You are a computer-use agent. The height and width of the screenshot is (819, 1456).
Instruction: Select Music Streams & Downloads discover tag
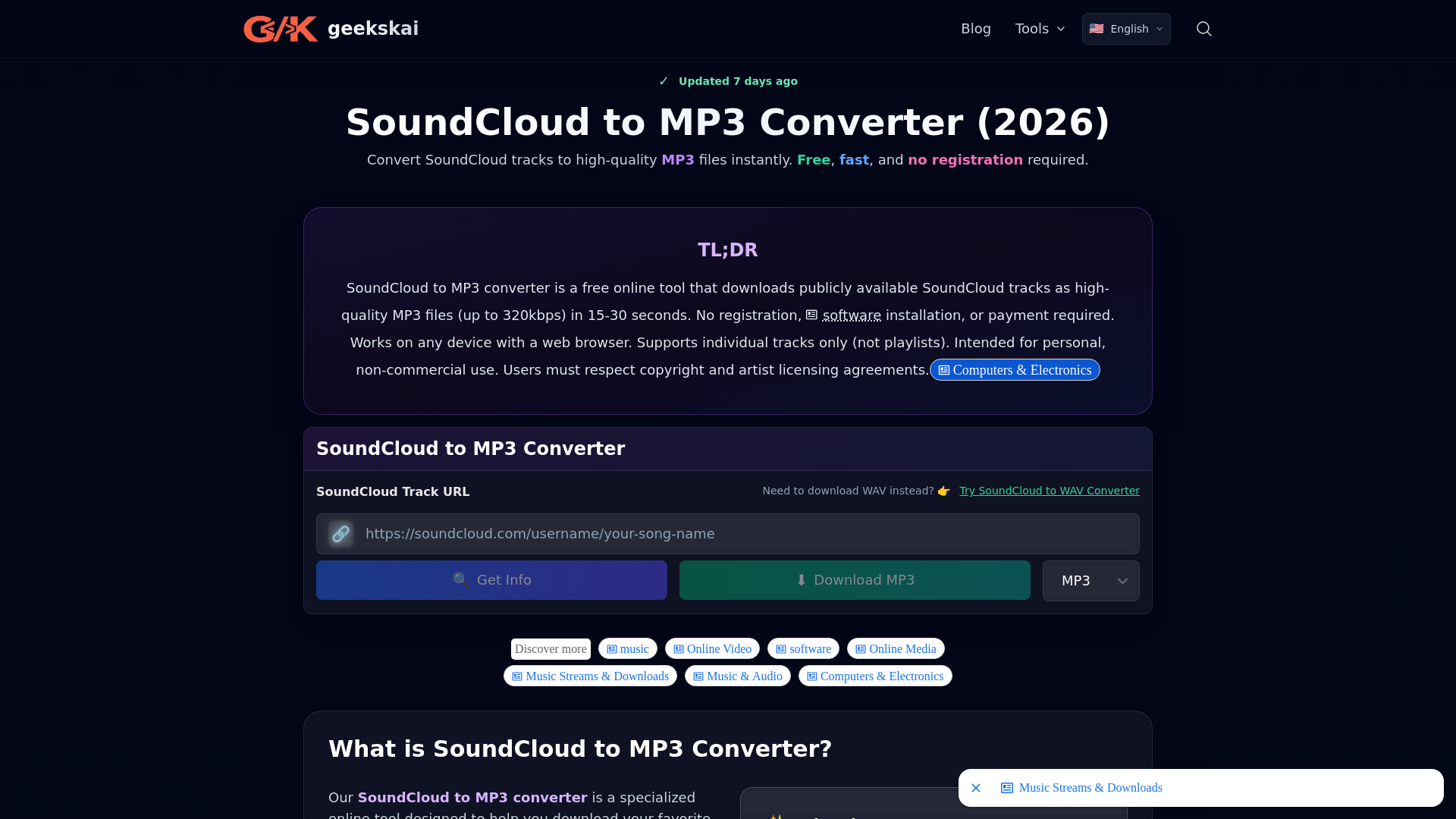pos(590,676)
